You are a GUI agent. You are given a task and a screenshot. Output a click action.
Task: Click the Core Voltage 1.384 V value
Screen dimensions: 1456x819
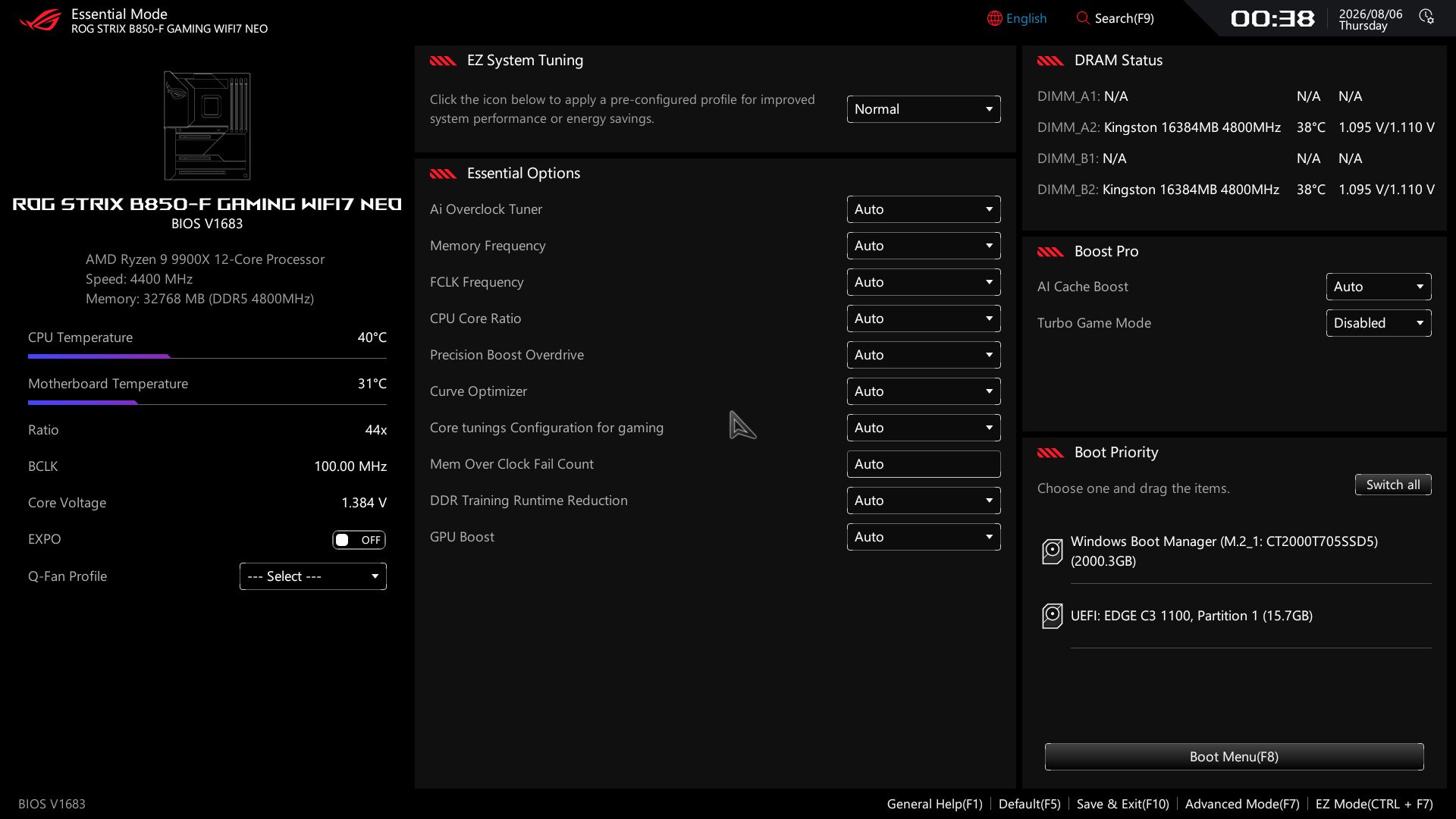click(x=364, y=503)
